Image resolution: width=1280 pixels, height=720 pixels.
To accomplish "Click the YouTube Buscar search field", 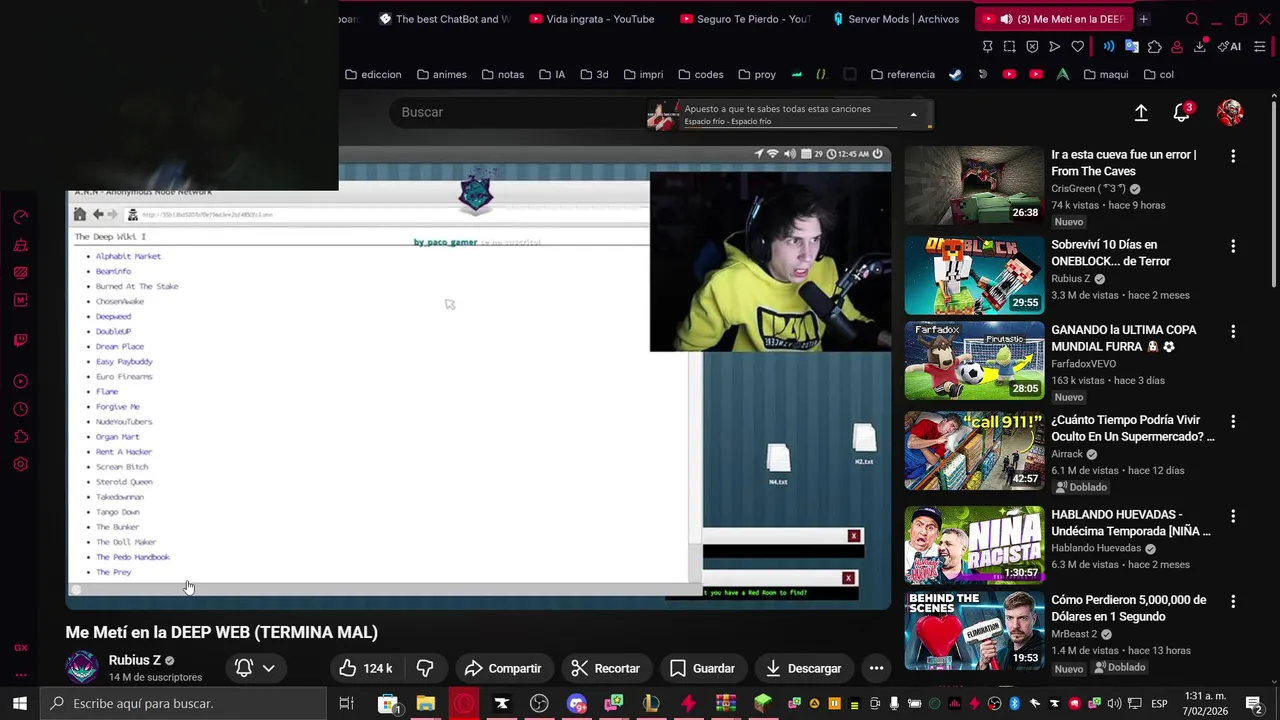I will [520, 112].
